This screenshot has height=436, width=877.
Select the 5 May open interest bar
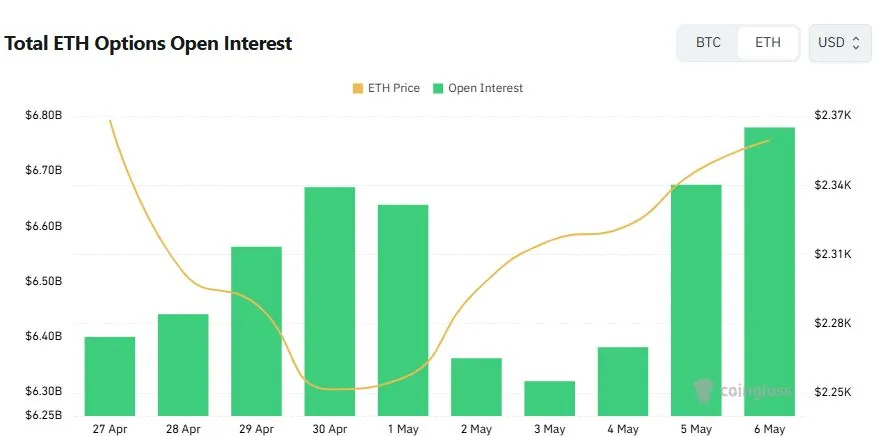coord(696,300)
